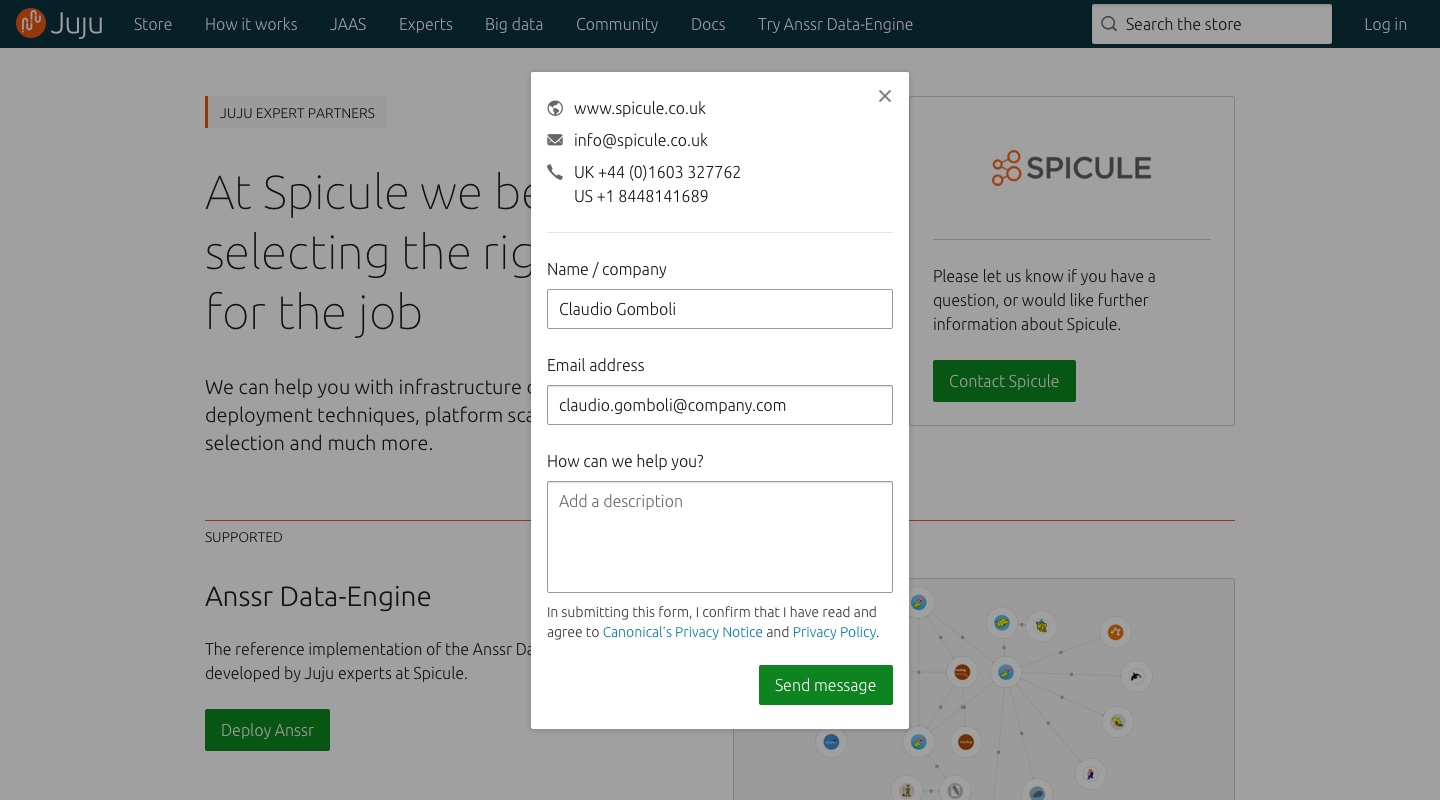Open the Store menu item

pos(153,24)
